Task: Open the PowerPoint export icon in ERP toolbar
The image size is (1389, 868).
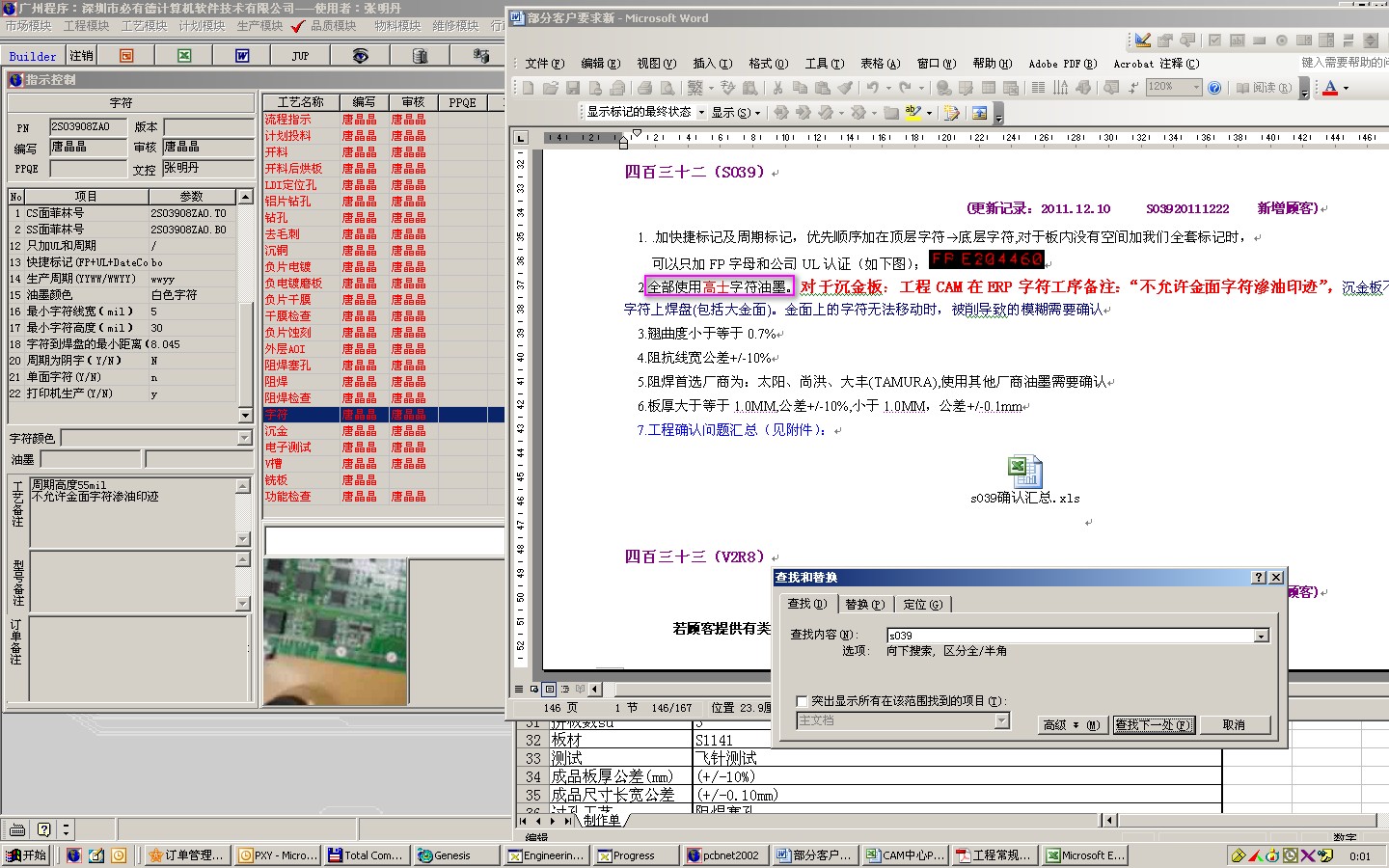Action: [x=126, y=56]
